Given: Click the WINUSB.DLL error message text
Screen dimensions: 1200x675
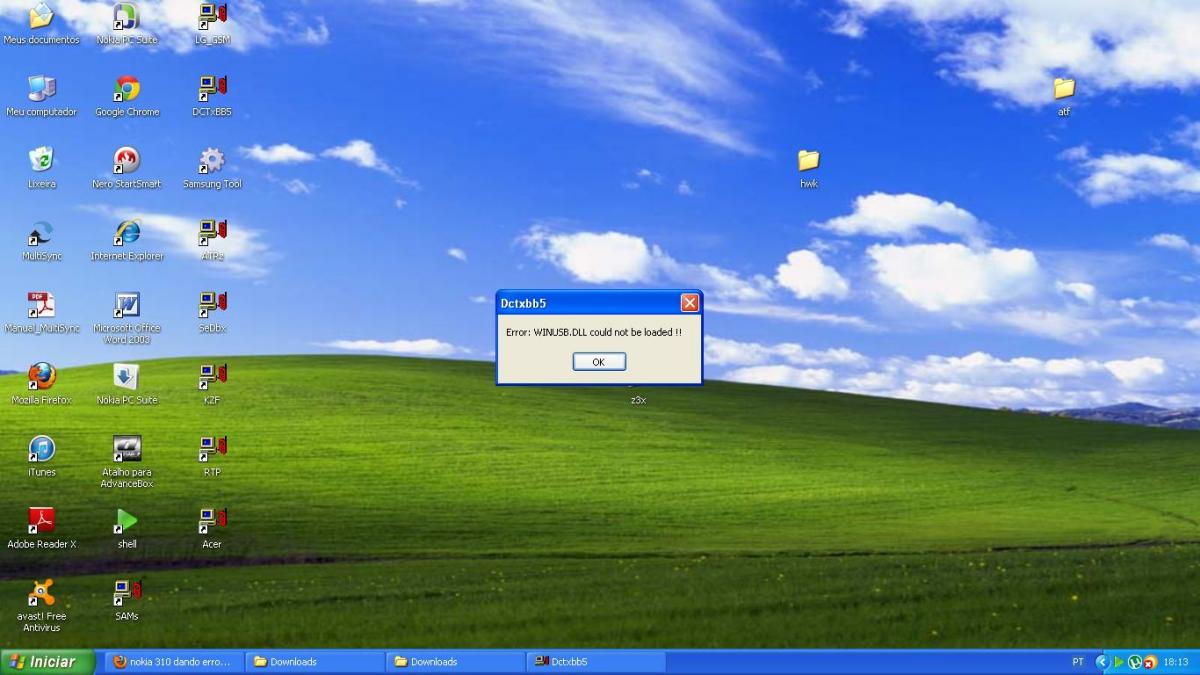Looking at the screenshot, I should tap(594, 332).
